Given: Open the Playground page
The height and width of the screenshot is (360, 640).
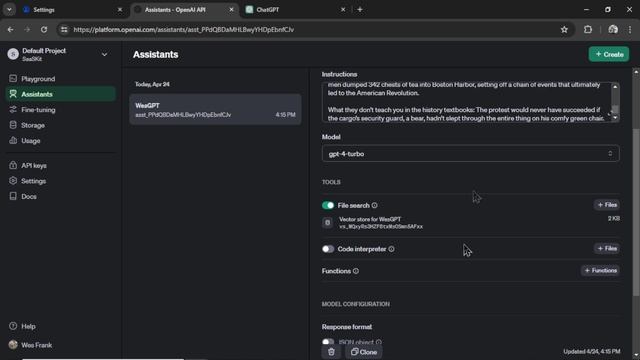Looking at the screenshot, I should [38, 79].
